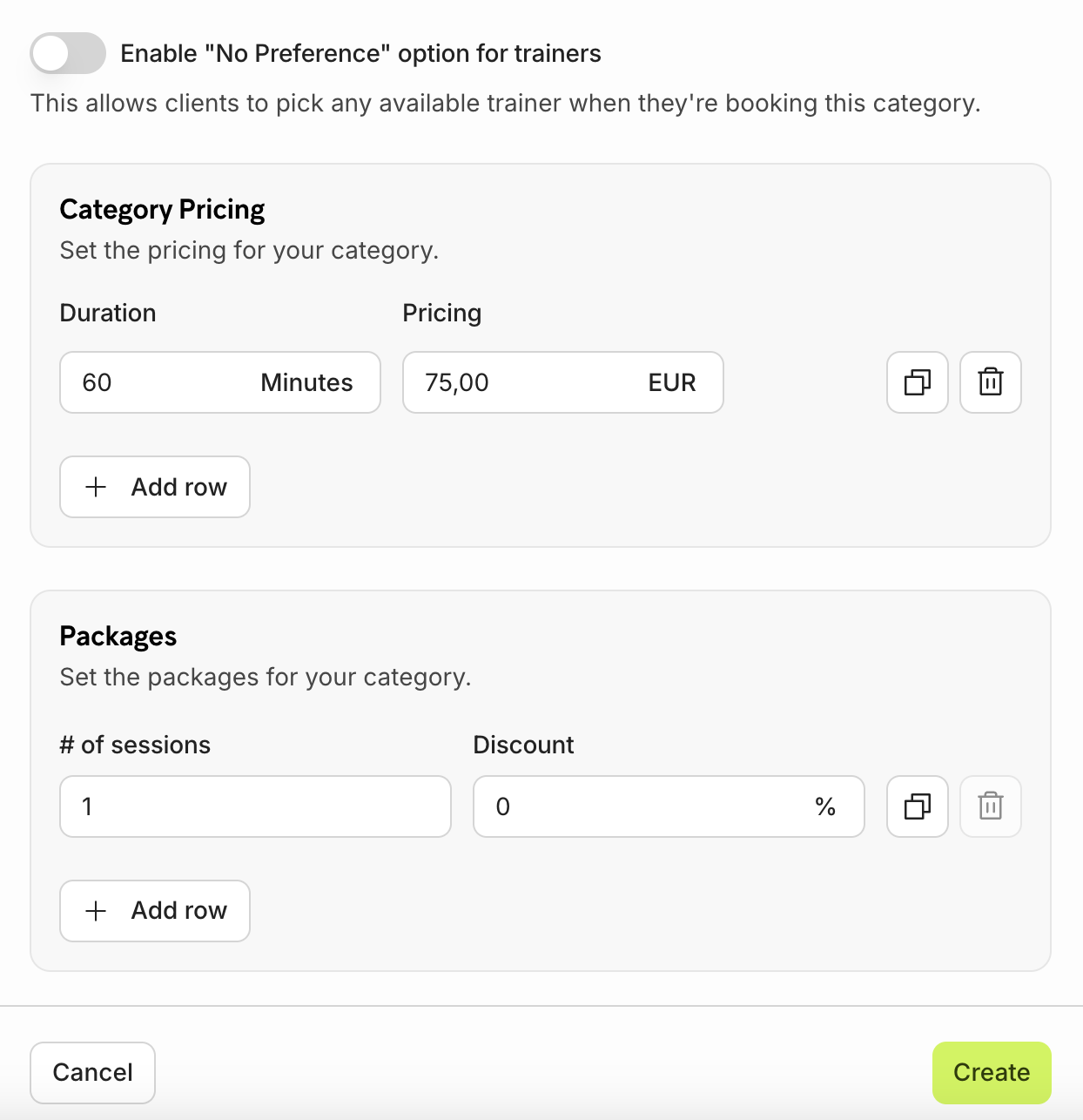
Task: Delete the Category Pricing row
Action: [990, 382]
